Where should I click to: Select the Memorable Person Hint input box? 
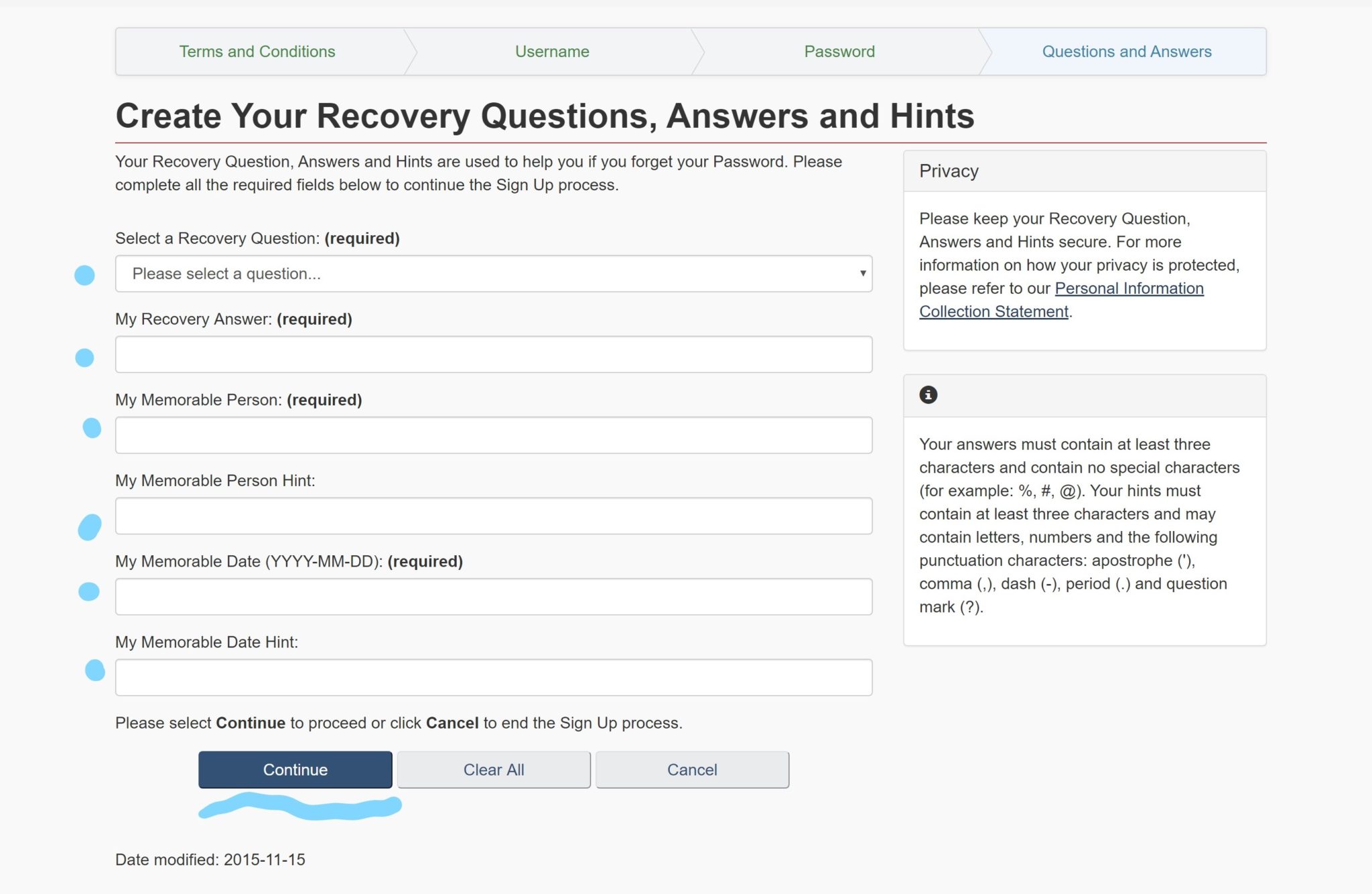pyautogui.click(x=493, y=516)
